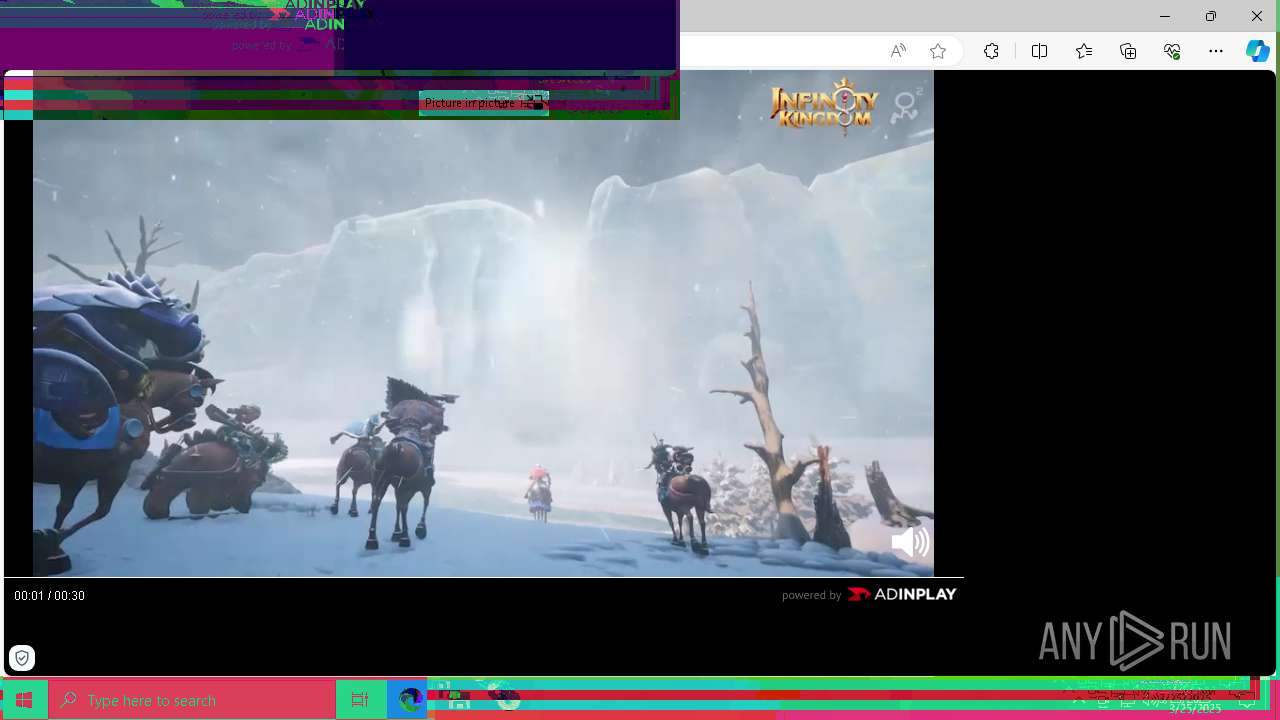Open the powered by AdinPlay link
This screenshot has width=1280, height=720.
[x=869, y=594]
